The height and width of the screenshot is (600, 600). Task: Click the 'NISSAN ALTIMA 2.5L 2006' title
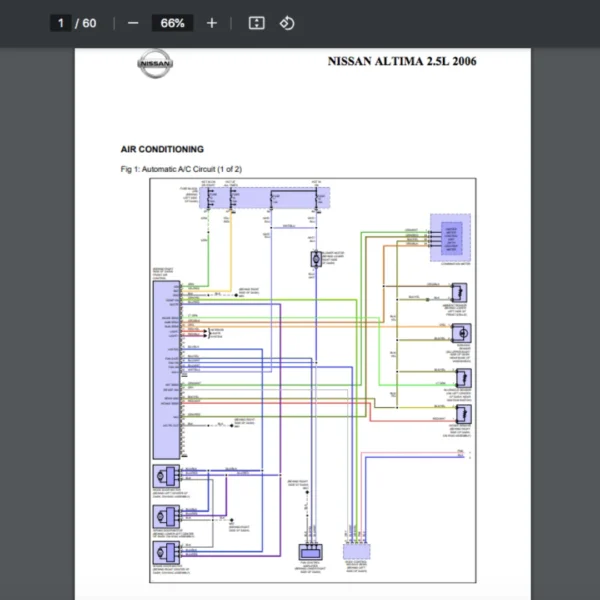tap(402, 62)
